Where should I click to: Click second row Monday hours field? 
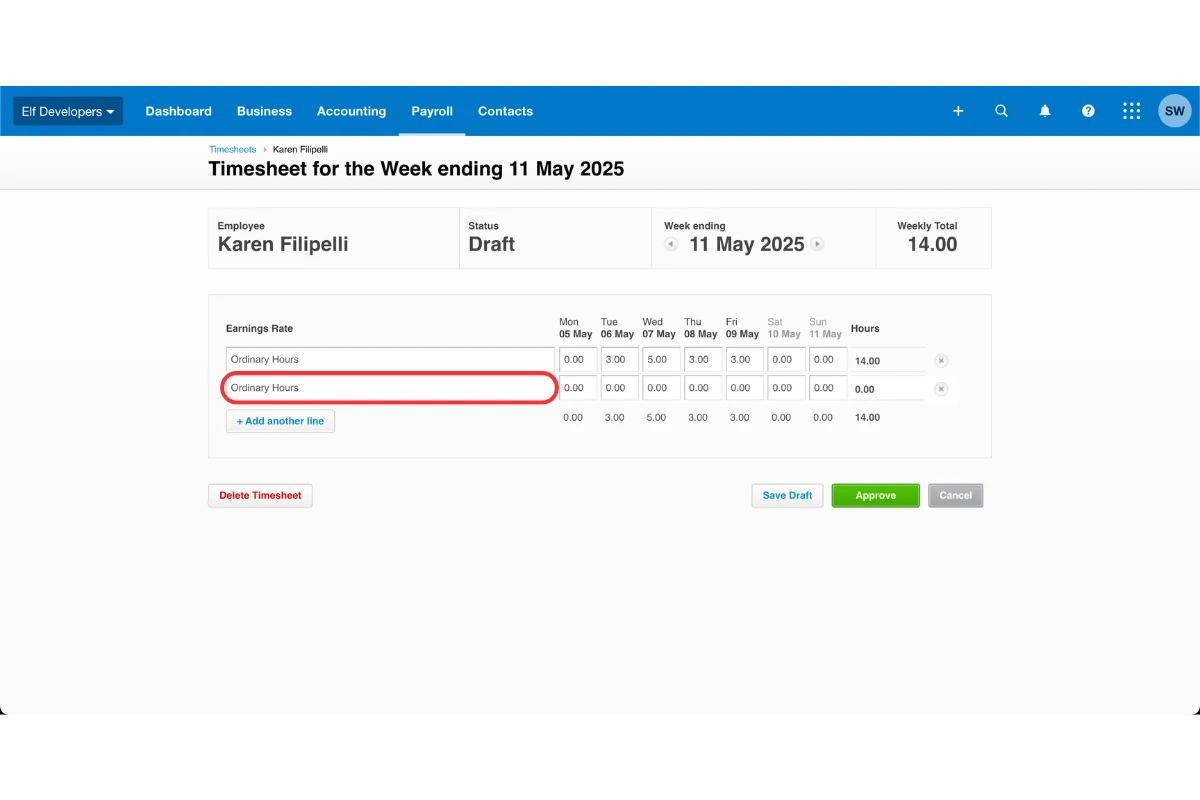pos(578,387)
